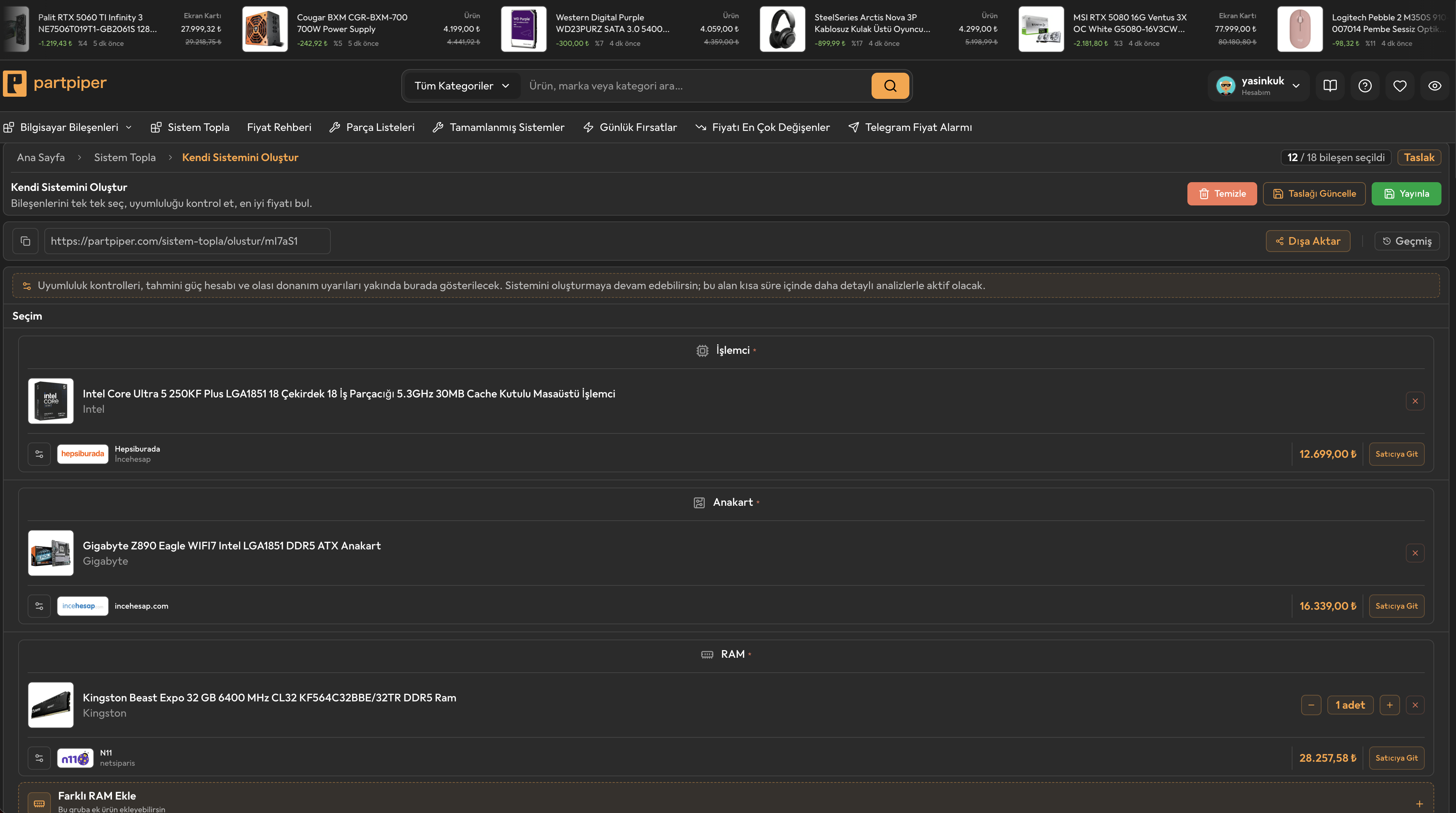Decrease Kingston RAM quantity
This screenshot has width=1456, height=813.
pos(1311,705)
